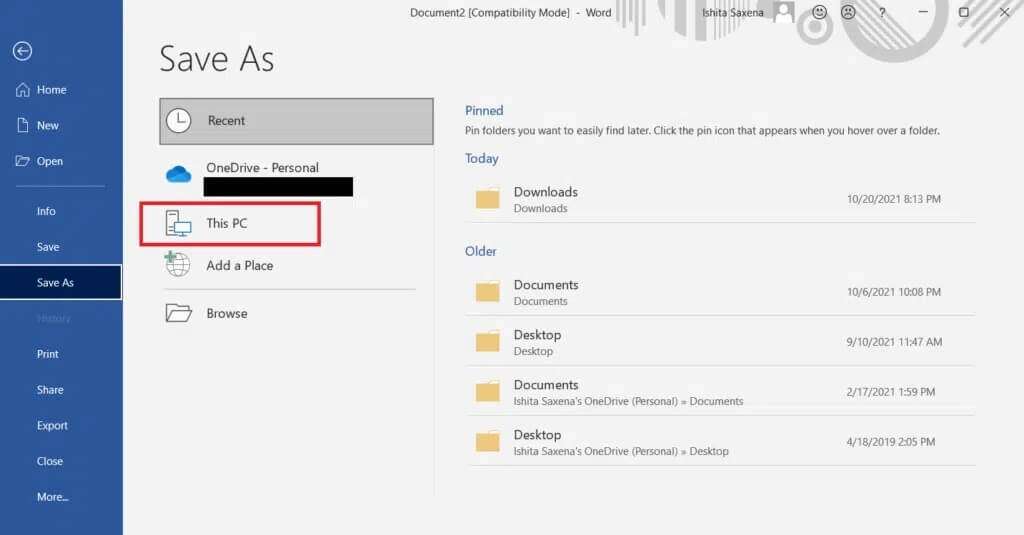The image size is (1024, 535).
Task: Click the Downloads folder icon under Today
Action: coord(487,199)
